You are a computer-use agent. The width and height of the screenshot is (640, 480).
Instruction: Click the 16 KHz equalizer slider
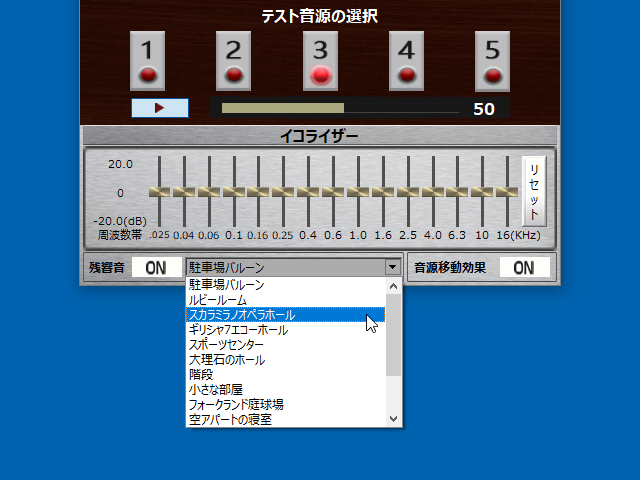507,192
